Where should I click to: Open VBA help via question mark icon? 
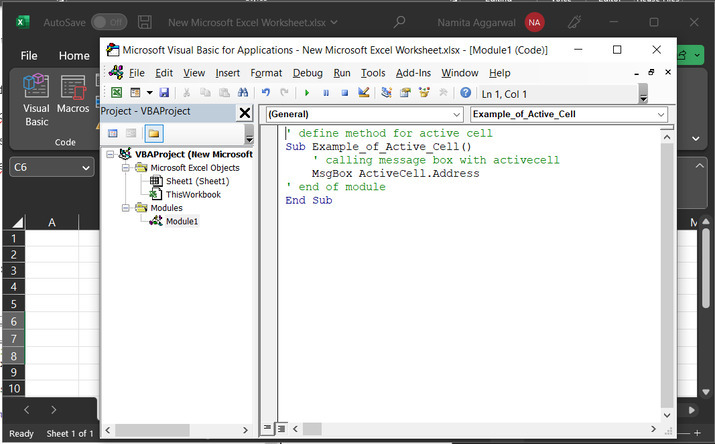465,92
